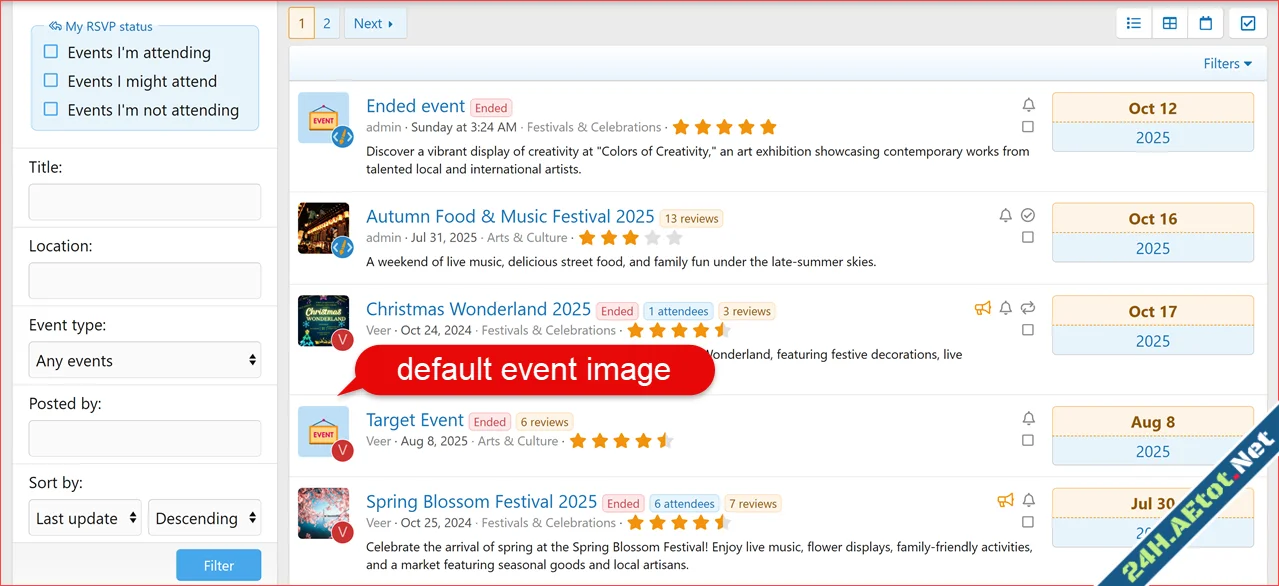Image resolution: width=1279 pixels, height=586 pixels.
Task: Tick the checkbox beside Target Event
Action: point(1028,440)
